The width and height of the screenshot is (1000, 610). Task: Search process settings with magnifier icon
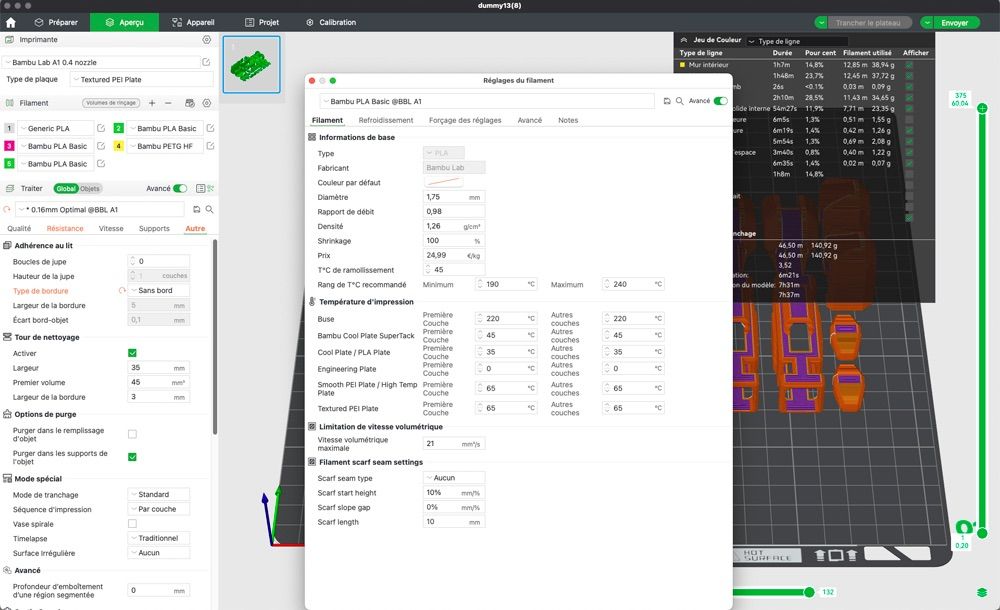[209, 209]
